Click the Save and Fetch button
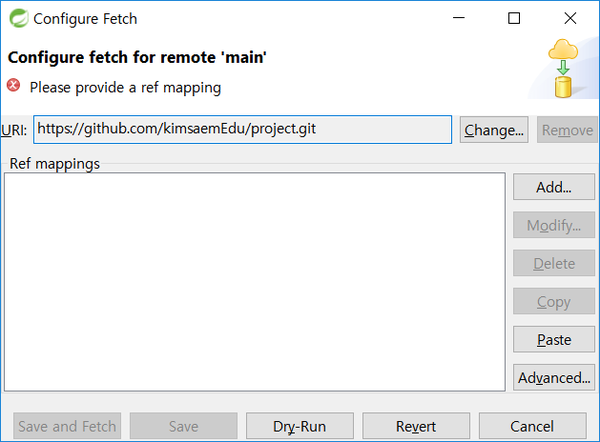The height and width of the screenshot is (442, 600). tap(67, 426)
